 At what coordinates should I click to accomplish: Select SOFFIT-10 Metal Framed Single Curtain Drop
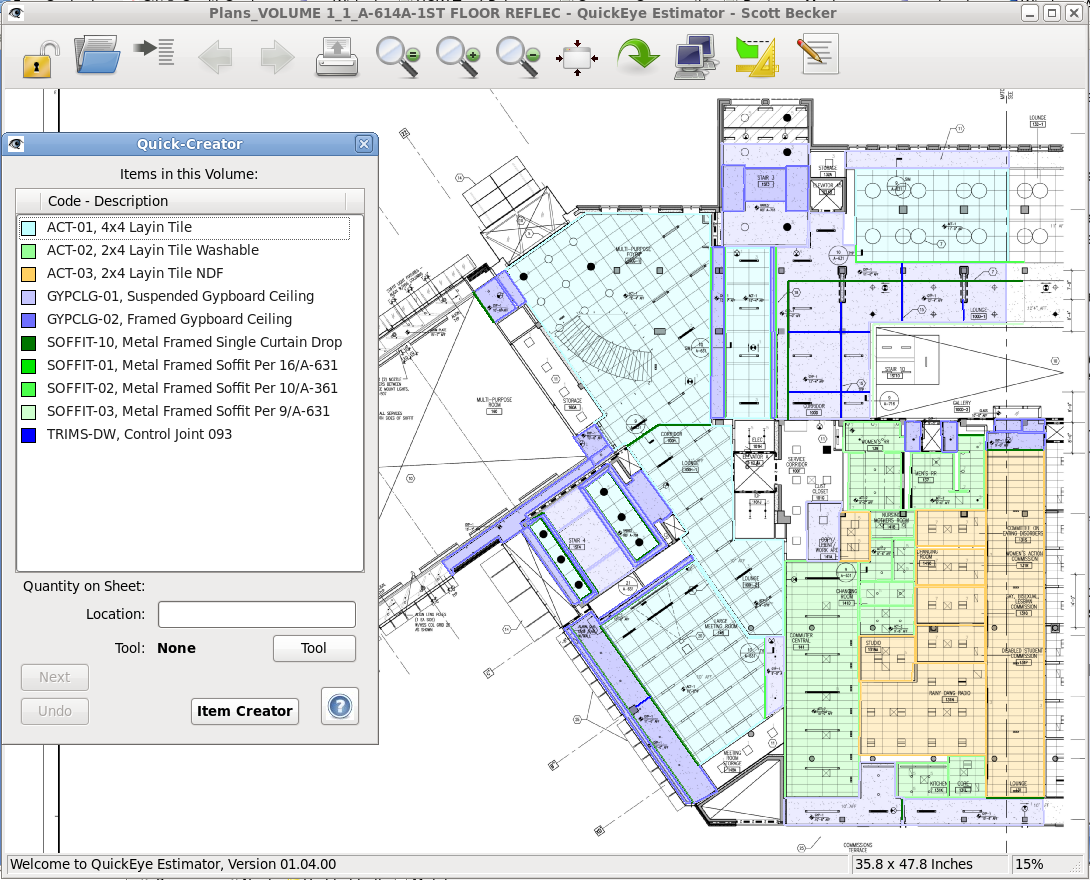click(x=184, y=342)
